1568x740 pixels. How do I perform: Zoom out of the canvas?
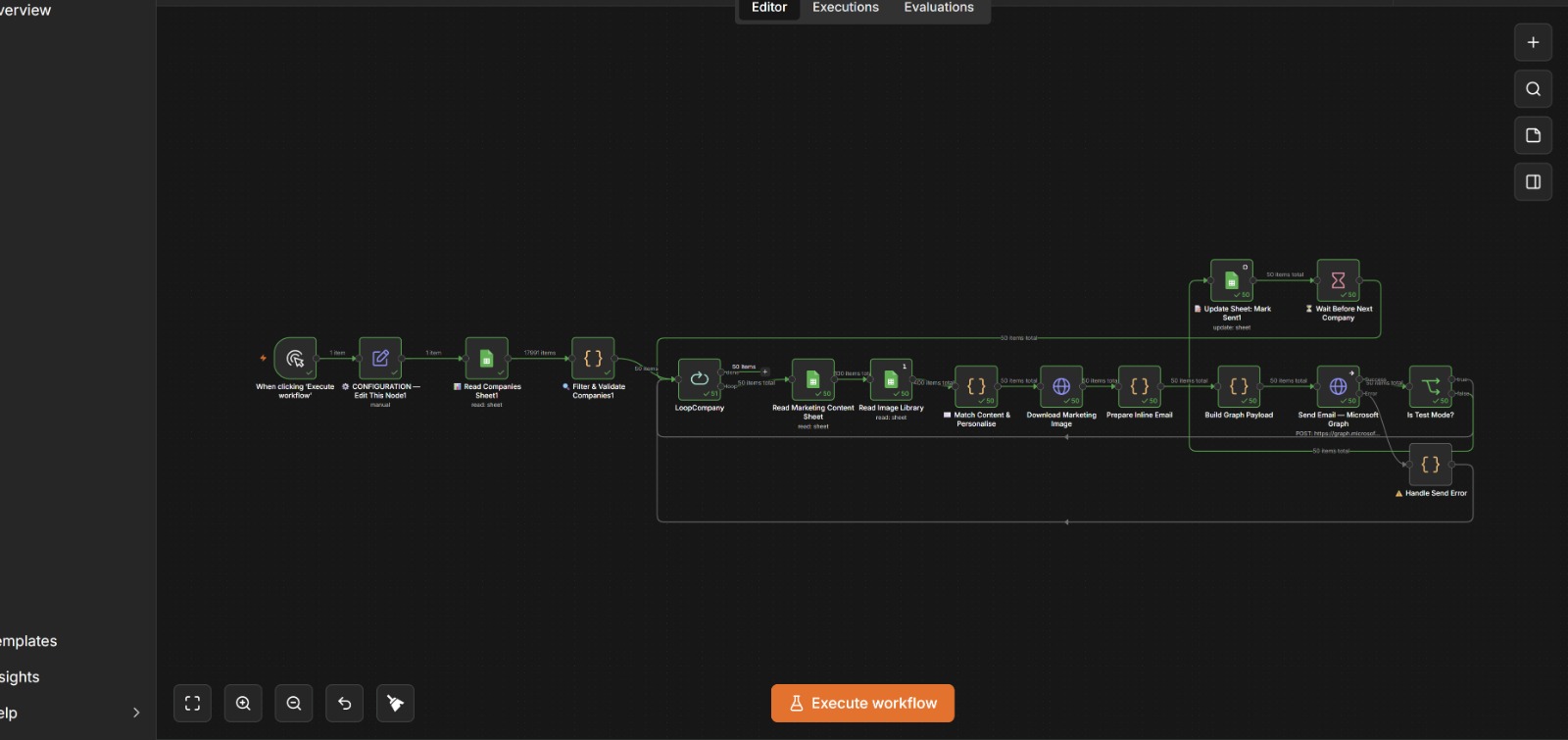pos(294,704)
